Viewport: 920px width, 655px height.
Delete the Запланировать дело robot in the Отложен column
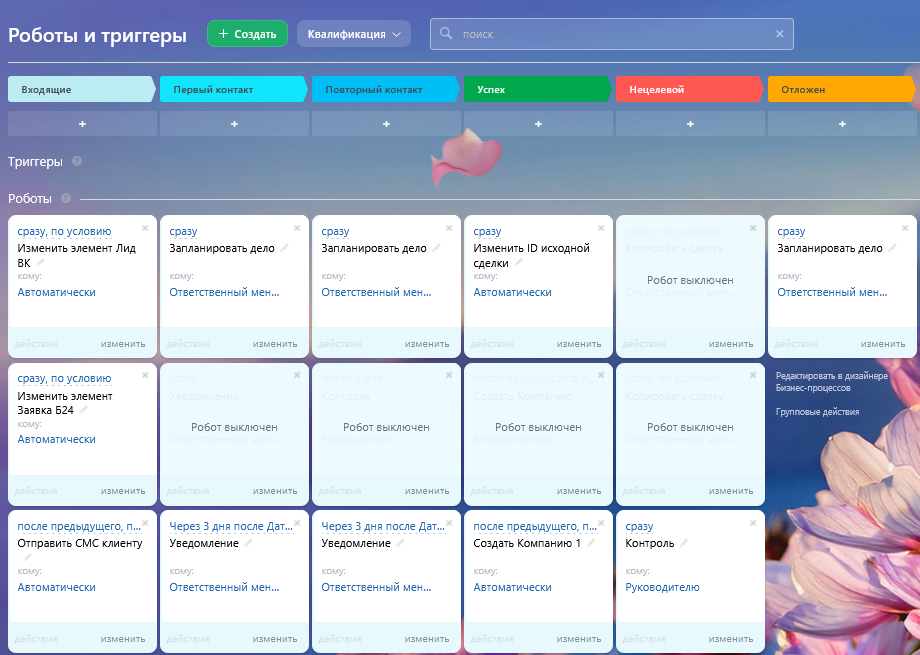905,228
